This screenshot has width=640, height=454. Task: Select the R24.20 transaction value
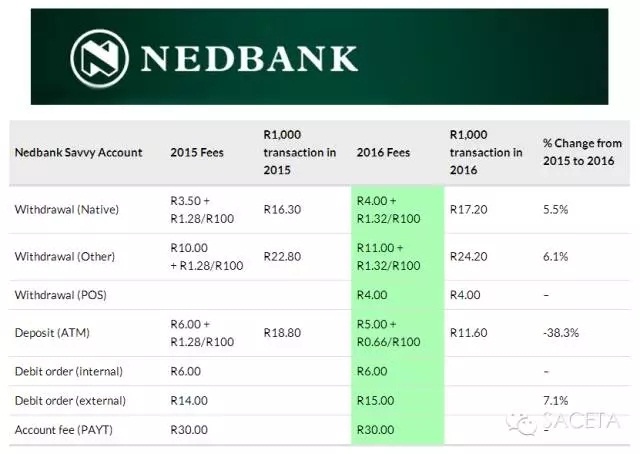[x=468, y=256]
